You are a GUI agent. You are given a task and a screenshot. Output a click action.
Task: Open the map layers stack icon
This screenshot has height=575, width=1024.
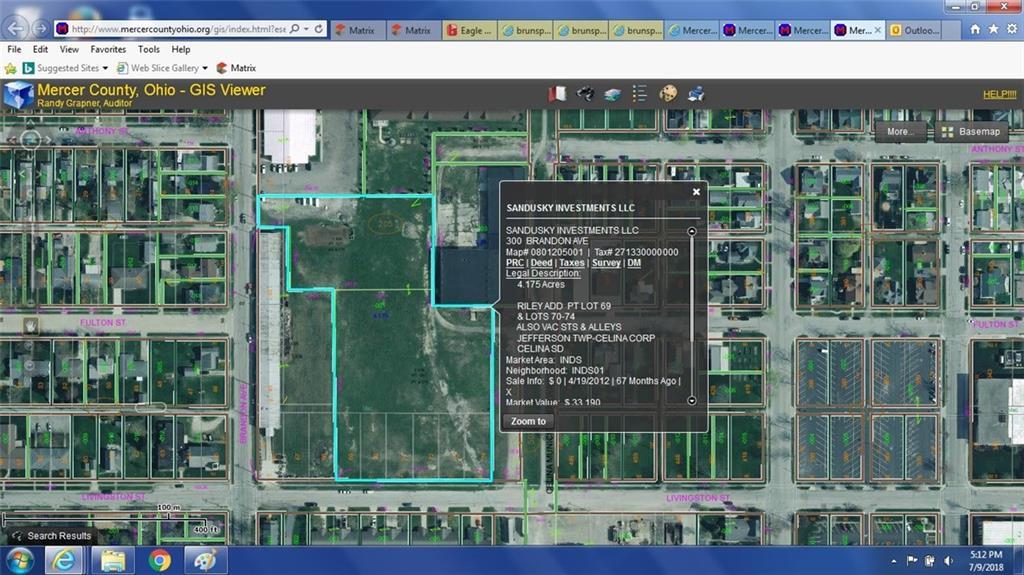[x=613, y=95]
